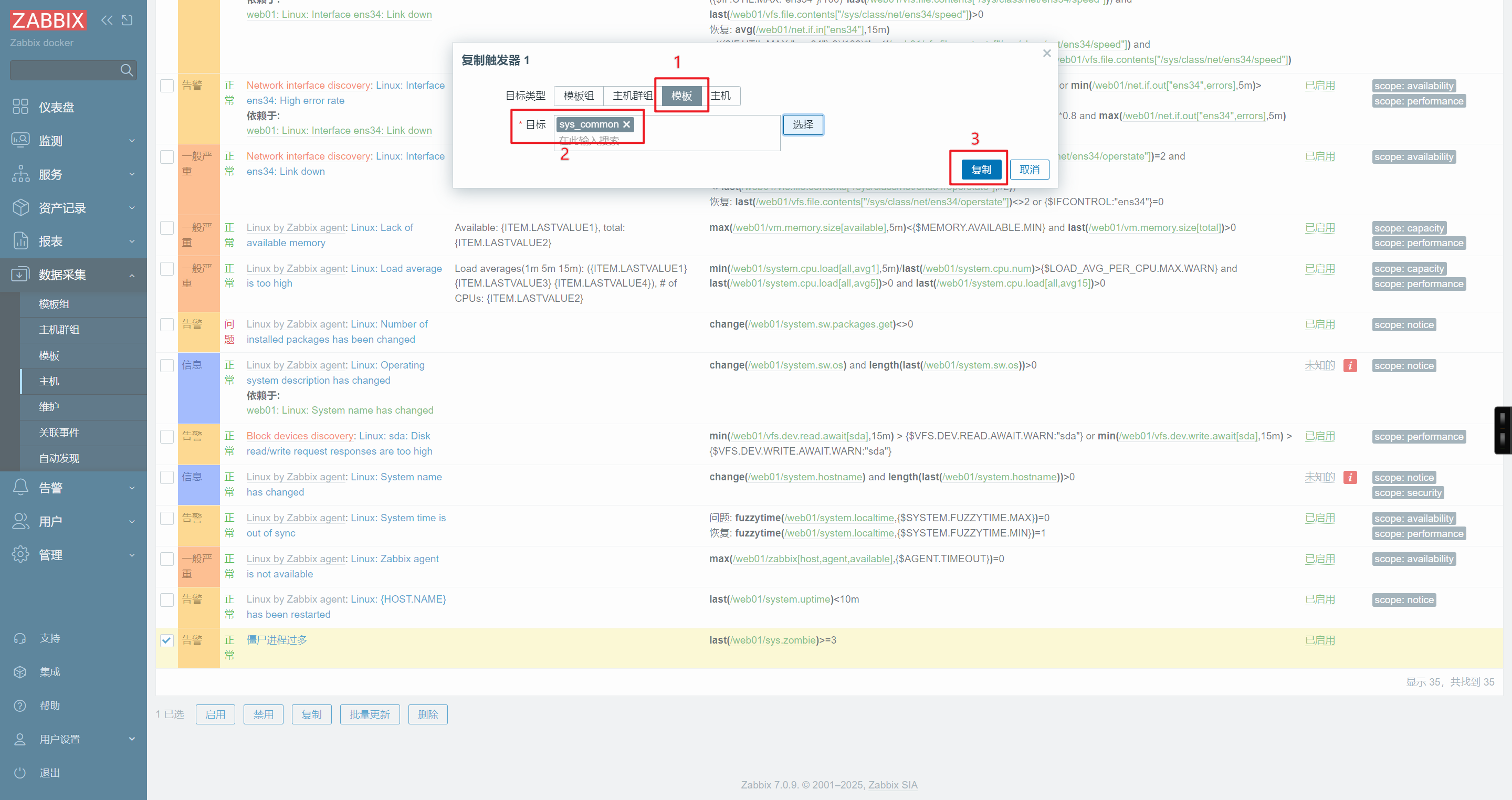
Task: Check the High error rate trigger checkbox
Action: 167,86
